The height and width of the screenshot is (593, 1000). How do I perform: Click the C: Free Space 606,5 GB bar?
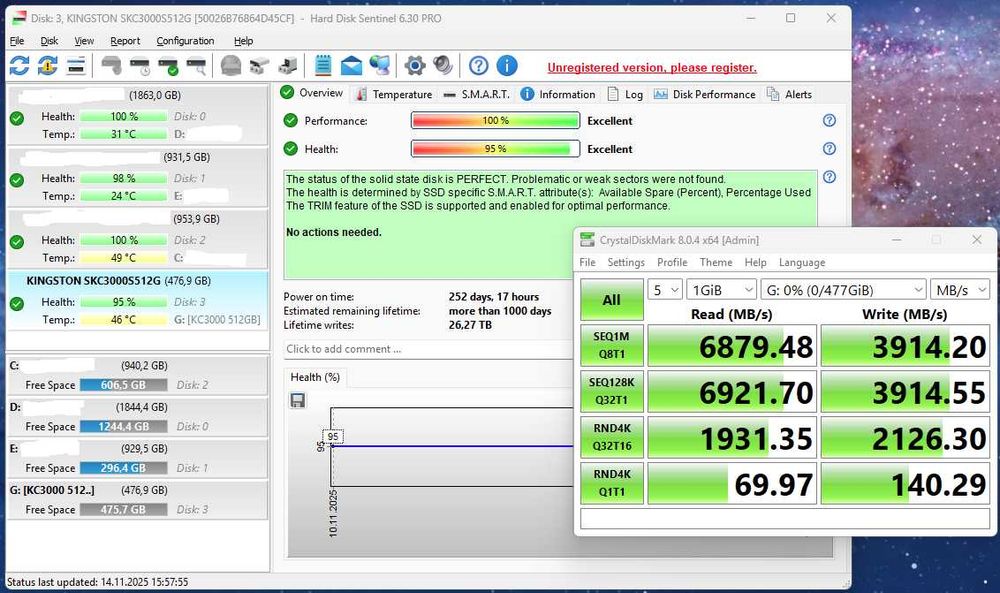pos(123,385)
